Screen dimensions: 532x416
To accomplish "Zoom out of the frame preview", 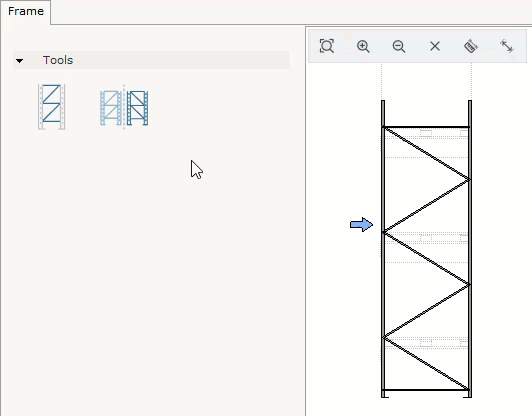I will [399, 46].
